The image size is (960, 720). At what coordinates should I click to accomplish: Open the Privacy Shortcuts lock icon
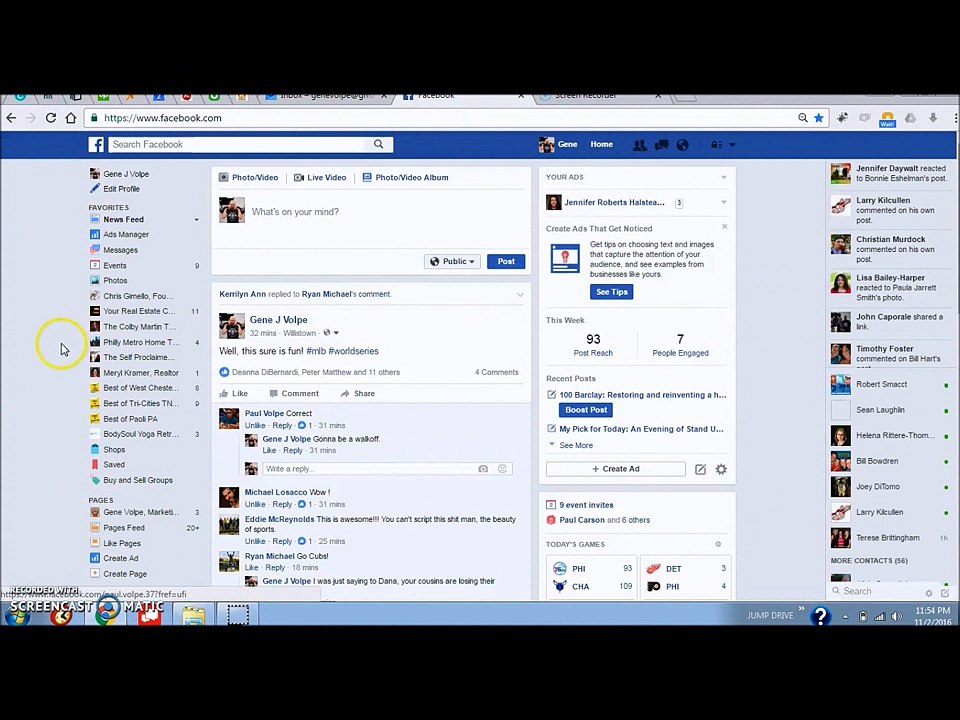coord(716,145)
